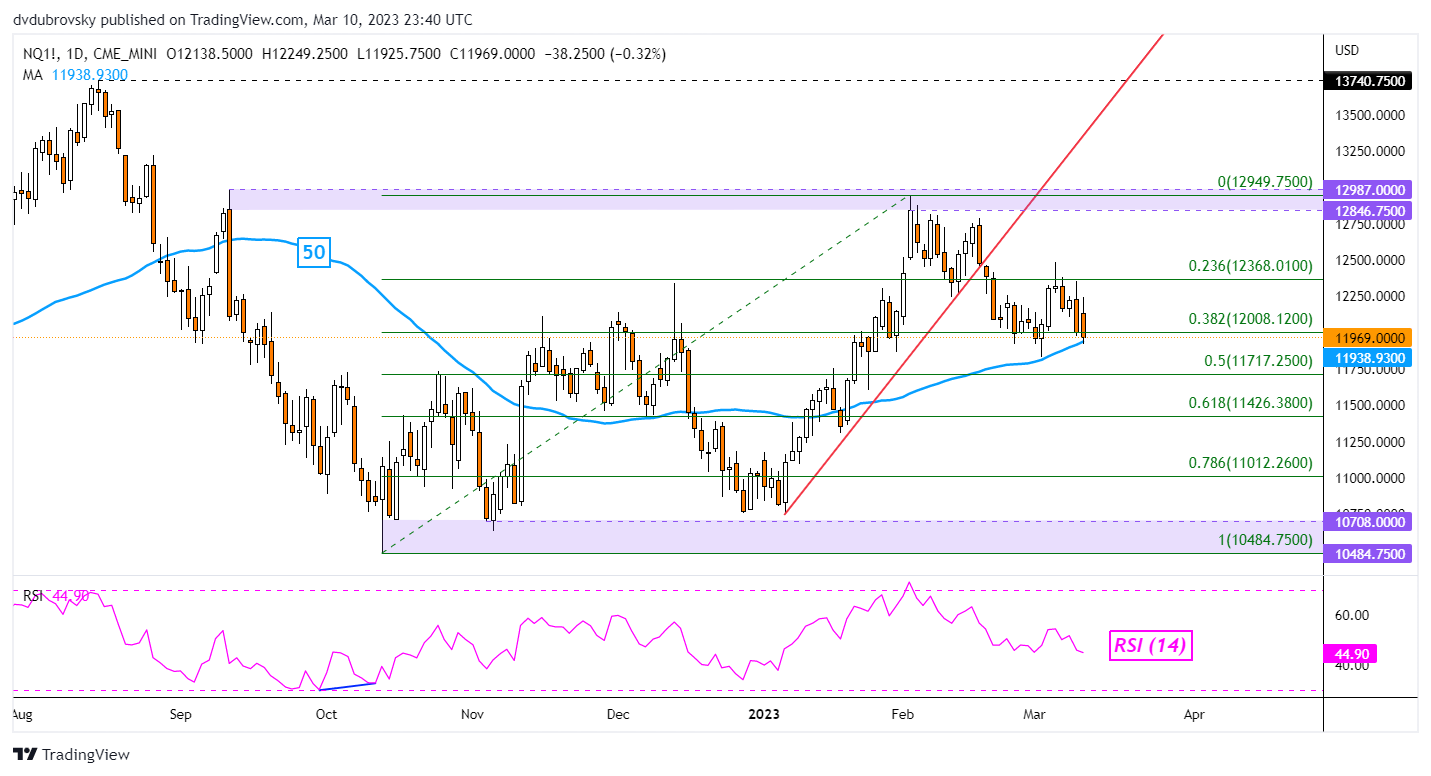1431x776 pixels.
Task: Click the boxed 50 moving average label
Action: click(x=314, y=253)
